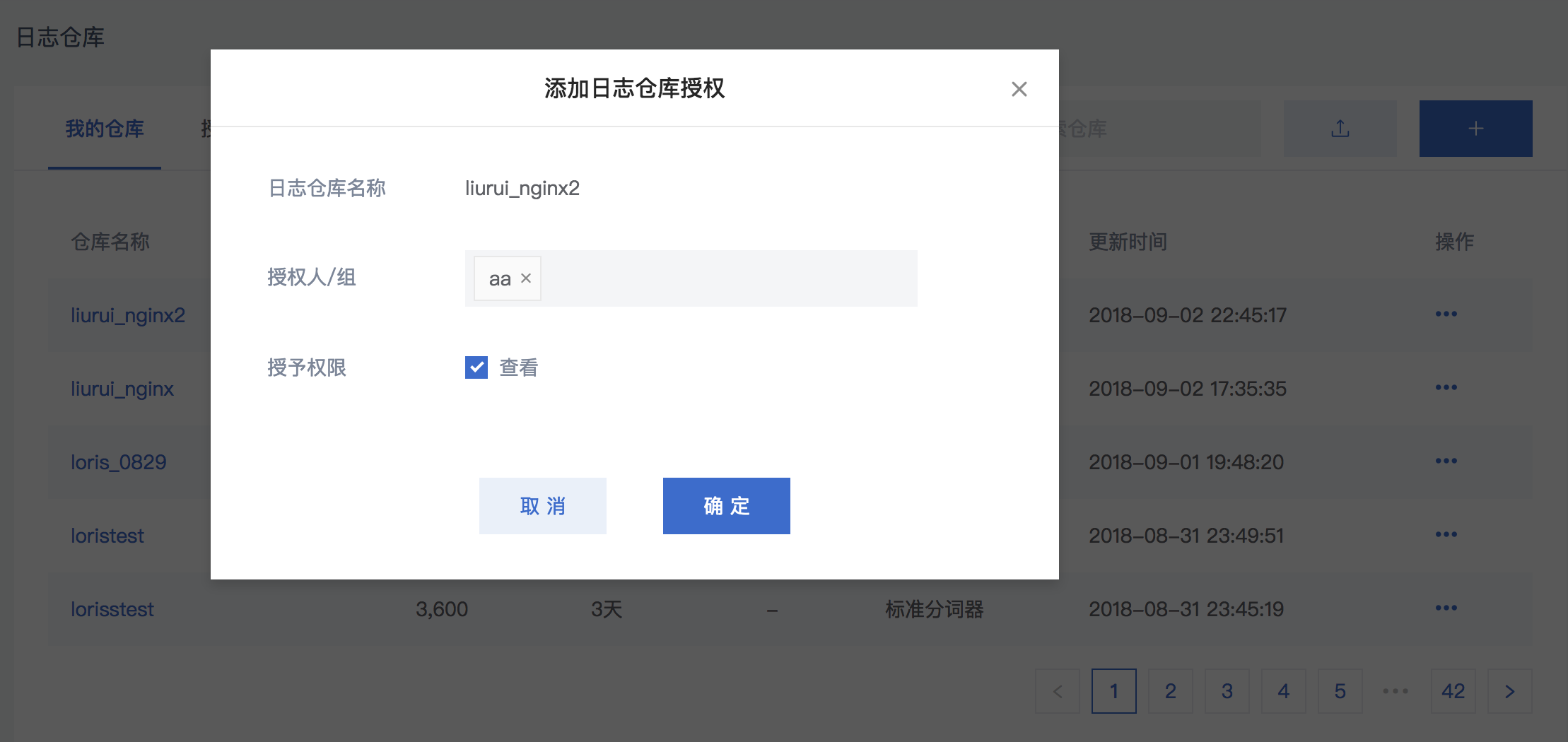Select page 4 in pagination
This screenshot has width=1568, height=742.
tap(1284, 691)
